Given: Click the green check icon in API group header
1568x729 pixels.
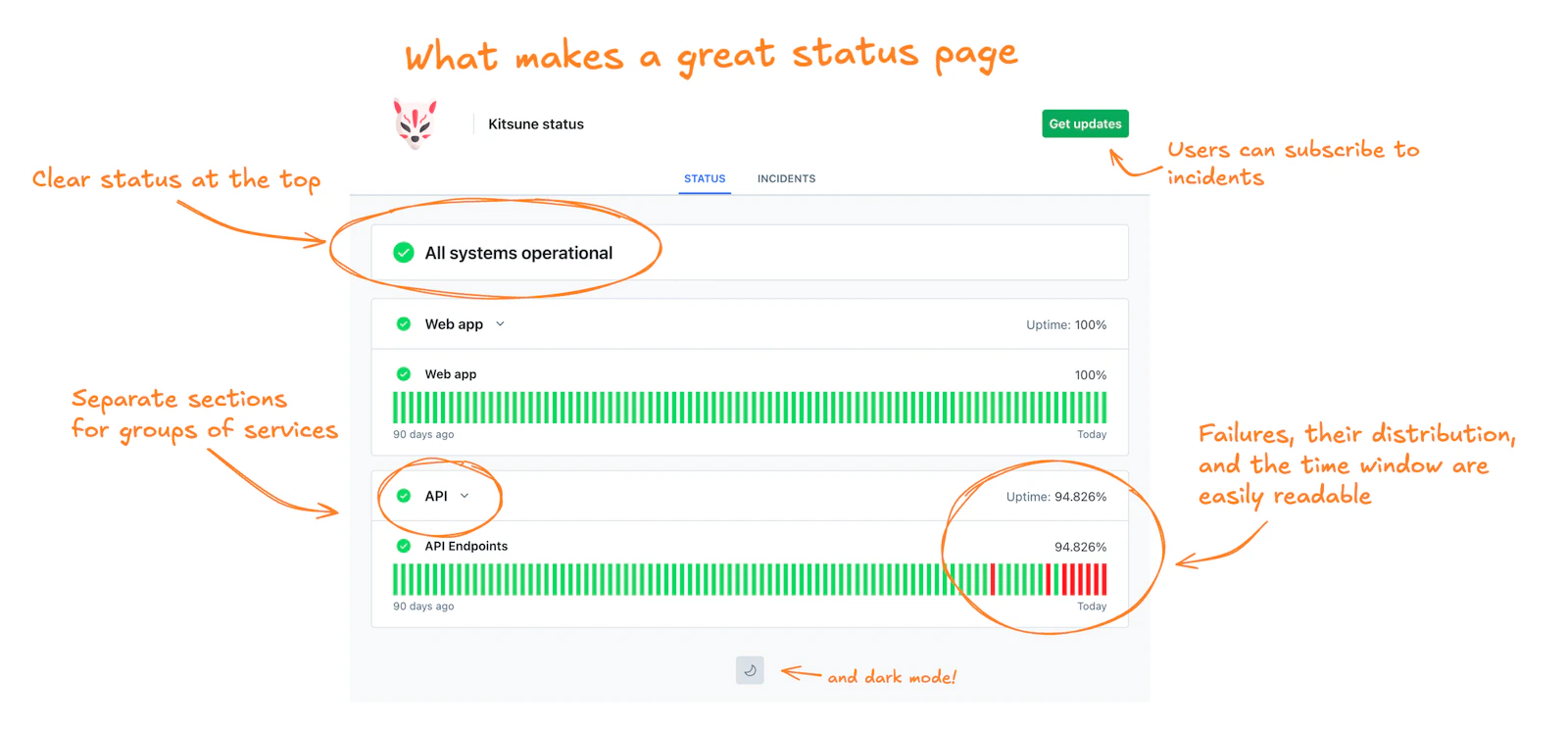Looking at the screenshot, I should tap(404, 496).
